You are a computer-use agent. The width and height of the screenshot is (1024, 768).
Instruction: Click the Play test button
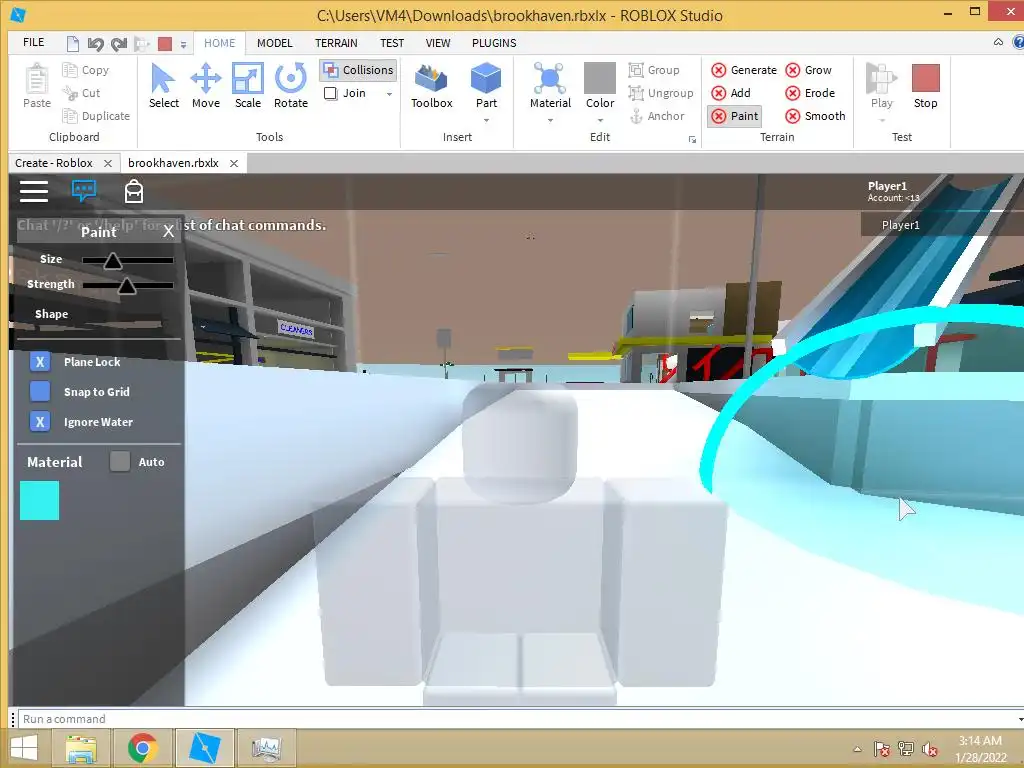click(x=881, y=86)
